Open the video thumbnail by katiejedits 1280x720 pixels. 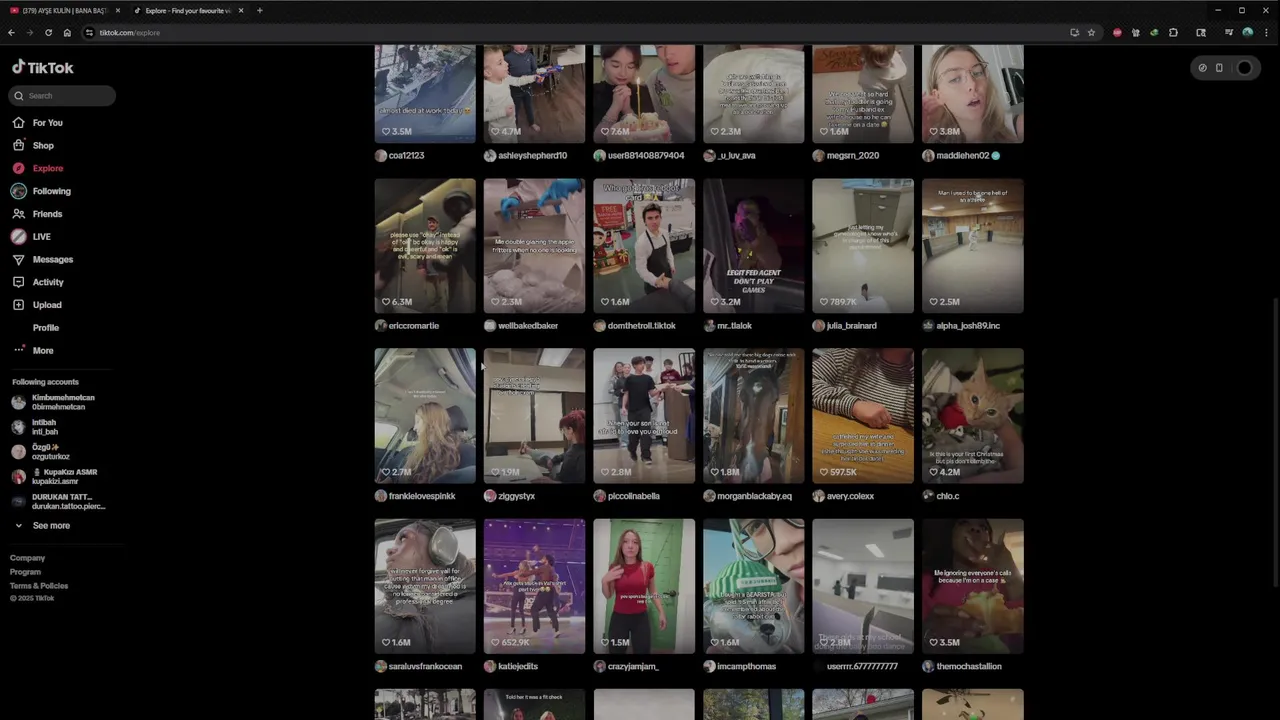pos(534,586)
